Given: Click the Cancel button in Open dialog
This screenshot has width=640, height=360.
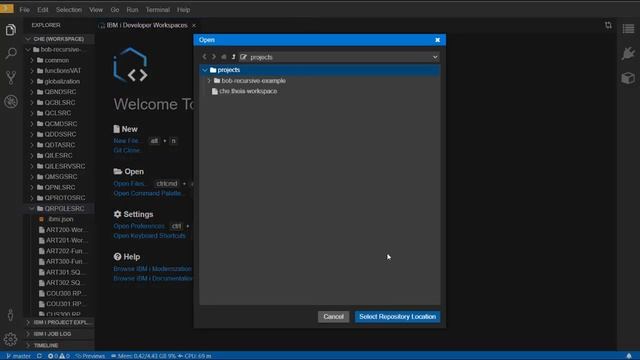Looking at the screenshot, I should coord(333,316).
